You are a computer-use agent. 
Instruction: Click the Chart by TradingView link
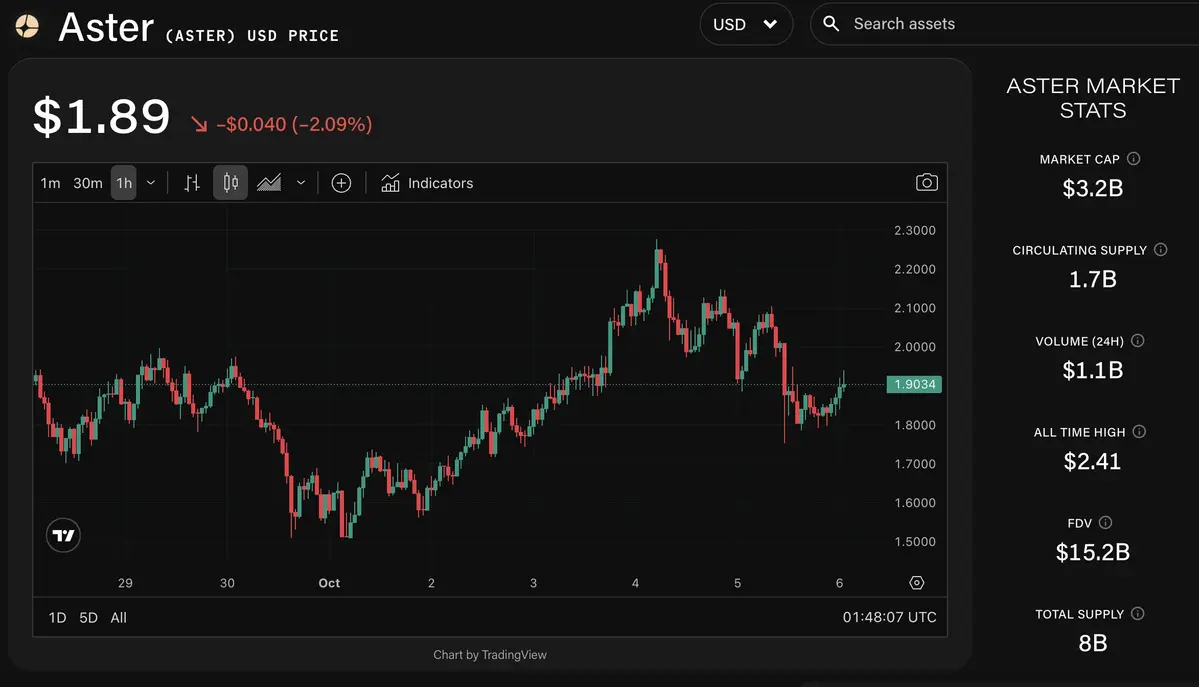click(490, 655)
